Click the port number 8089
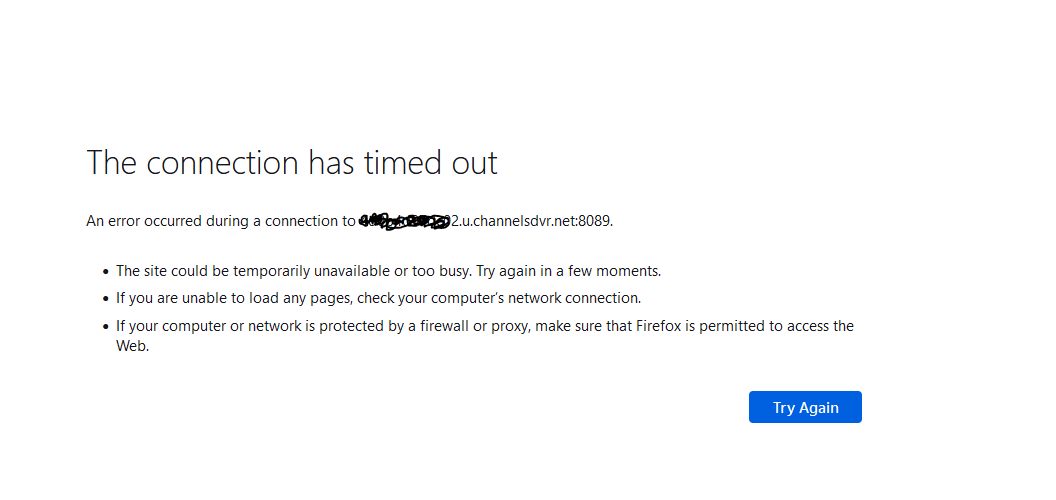This screenshot has height=500, width=1056. pyautogui.click(x=594, y=221)
